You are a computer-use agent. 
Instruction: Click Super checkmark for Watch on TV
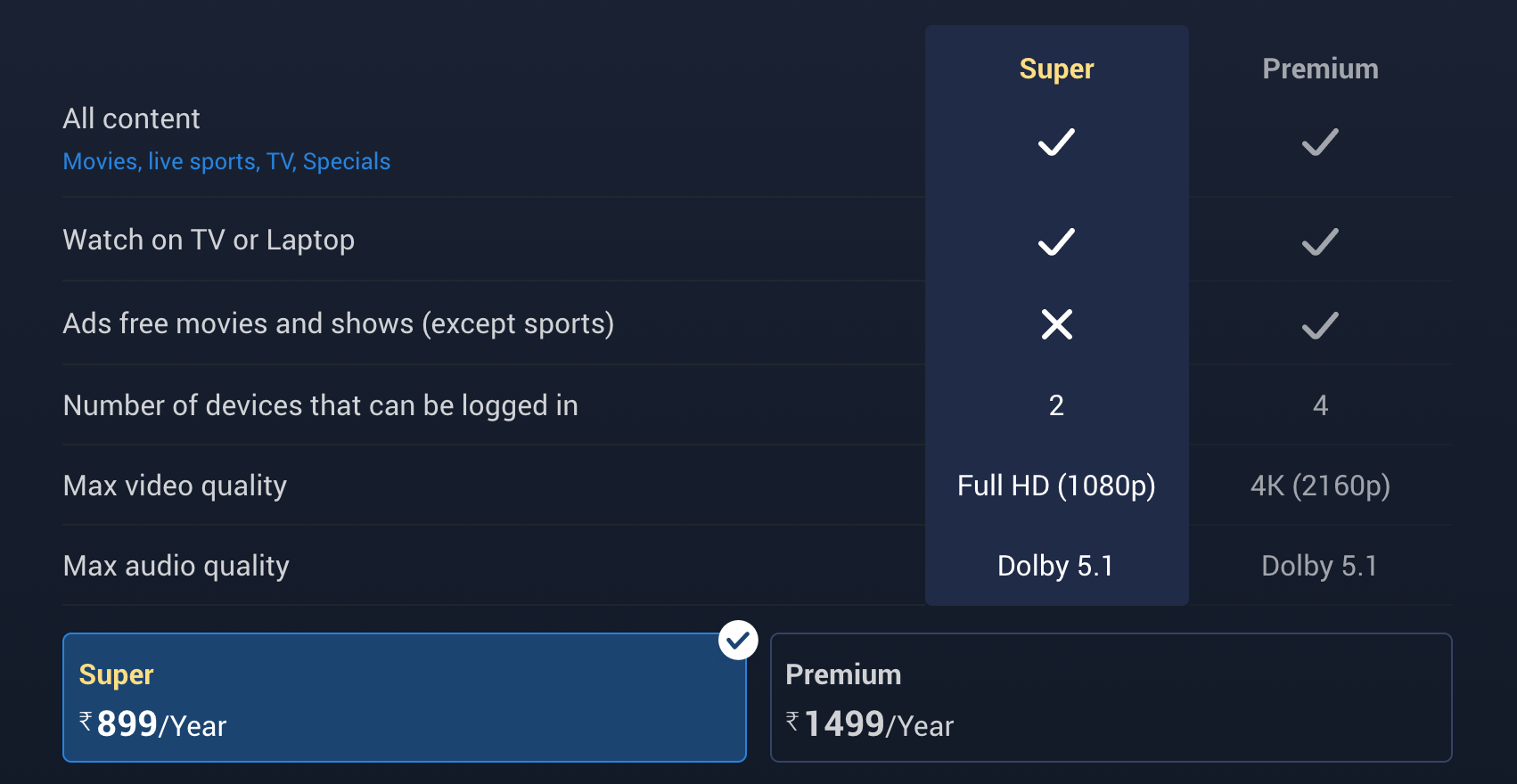click(x=1056, y=241)
